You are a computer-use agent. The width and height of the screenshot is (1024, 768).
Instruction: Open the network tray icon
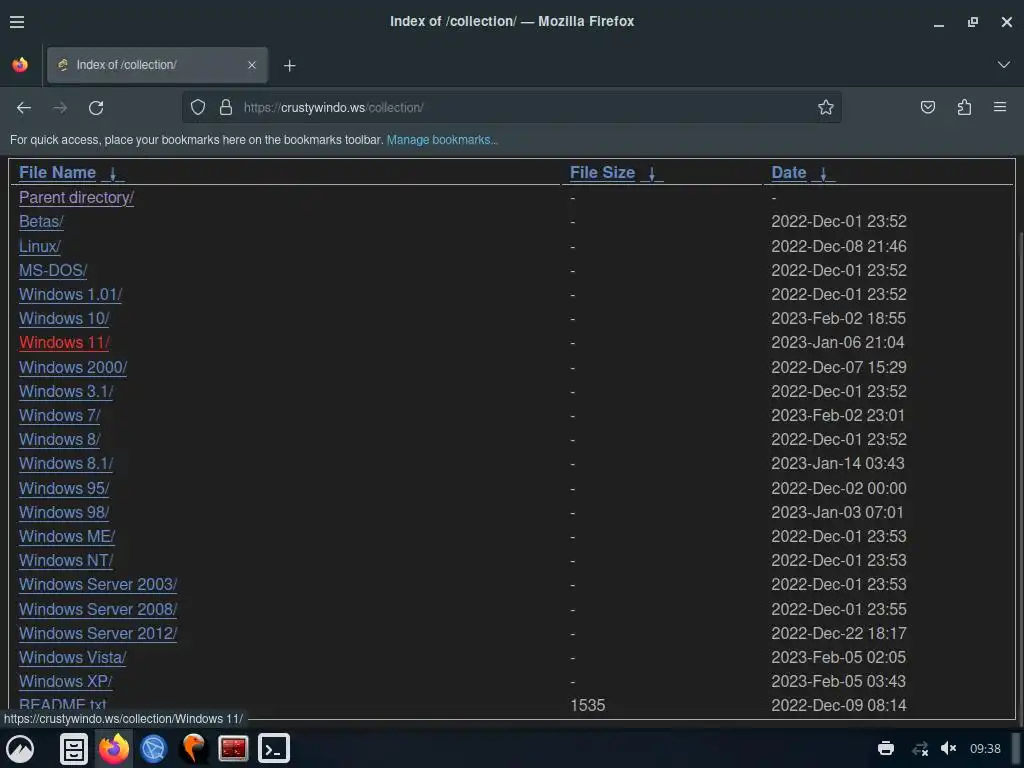920,748
